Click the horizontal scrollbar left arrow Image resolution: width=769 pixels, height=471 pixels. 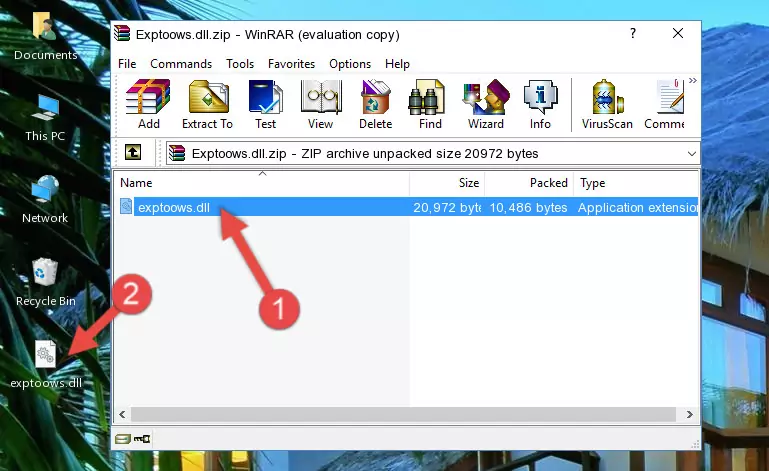point(123,414)
